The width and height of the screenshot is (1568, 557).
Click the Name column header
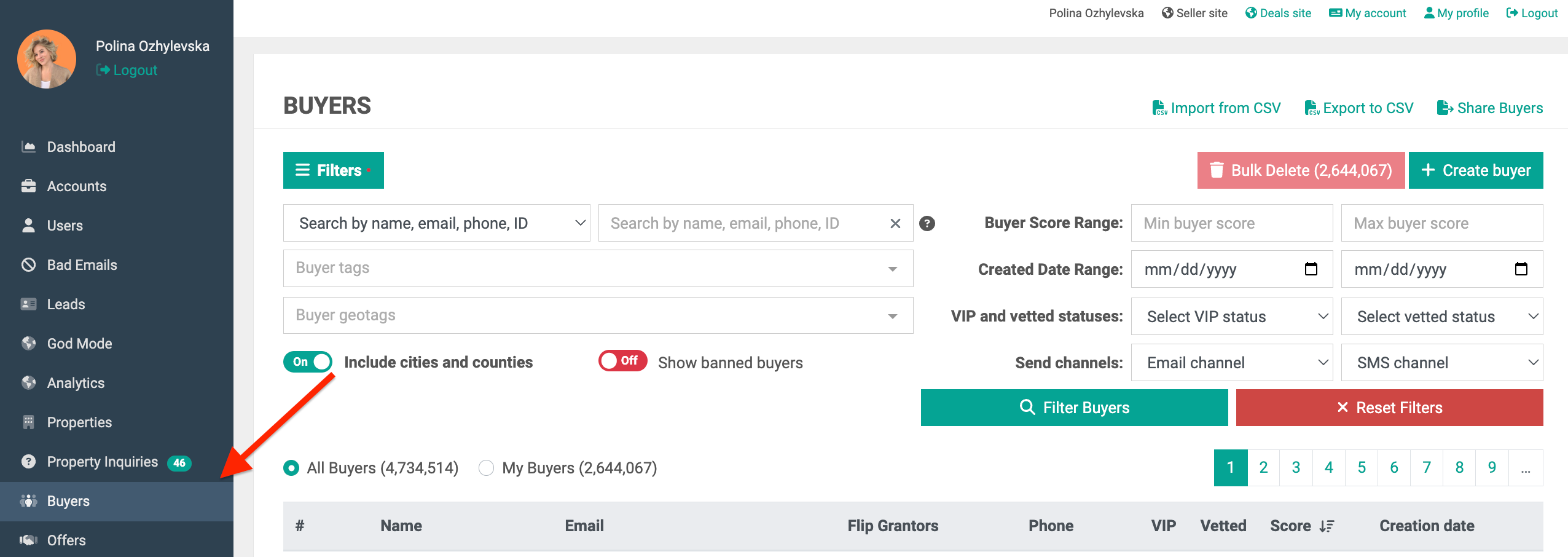(401, 526)
